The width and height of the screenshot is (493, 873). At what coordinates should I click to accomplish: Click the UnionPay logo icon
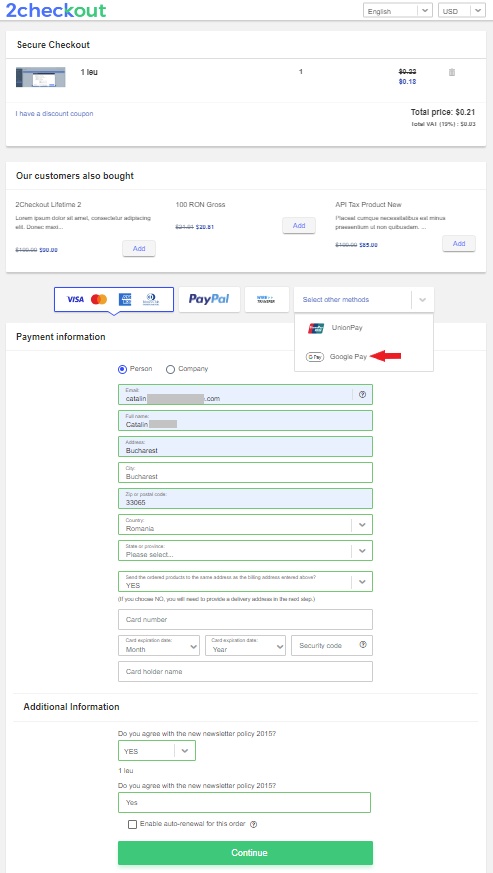pos(316,328)
